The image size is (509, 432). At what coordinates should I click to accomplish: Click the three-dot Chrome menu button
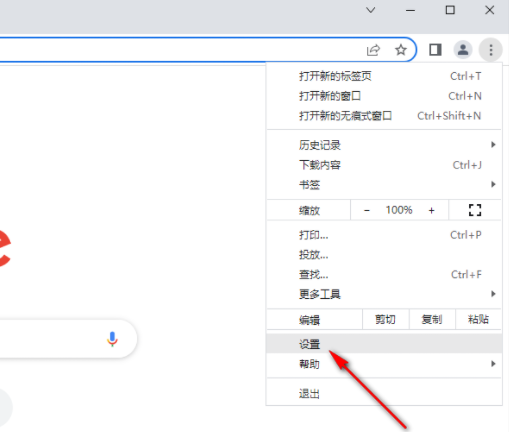click(491, 50)
